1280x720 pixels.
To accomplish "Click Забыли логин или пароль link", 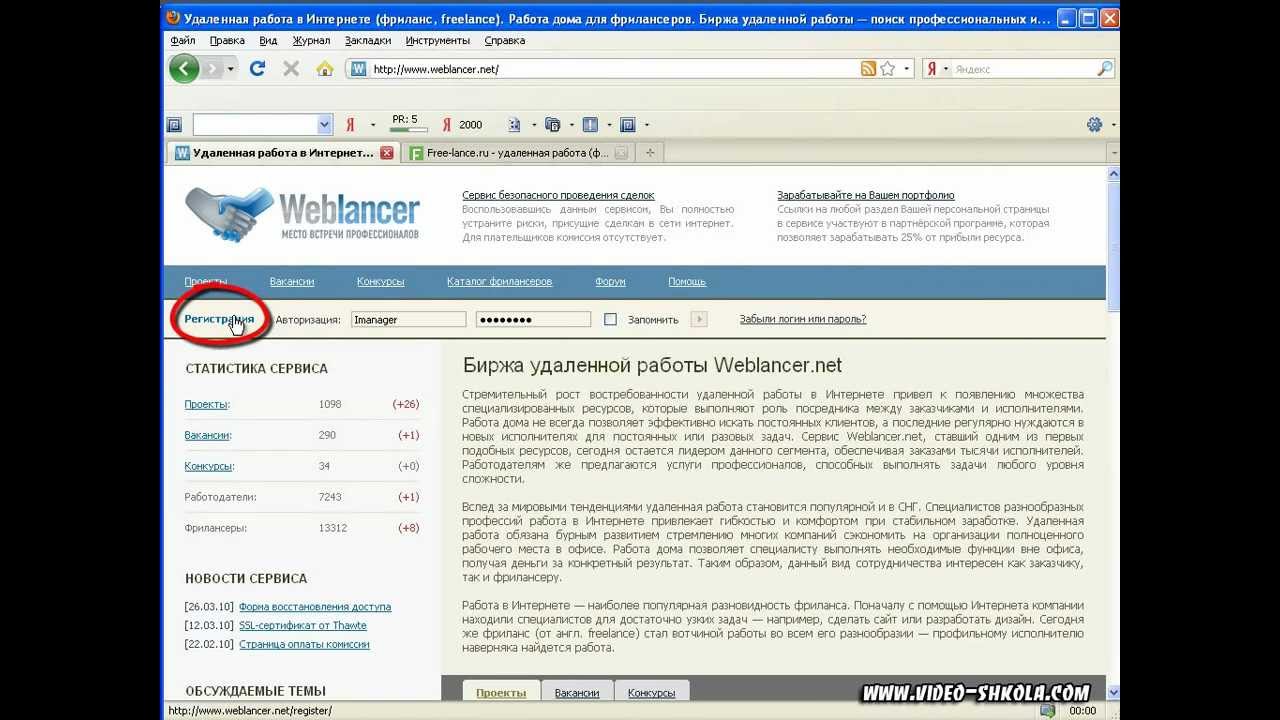I will (x=803, y=319).
